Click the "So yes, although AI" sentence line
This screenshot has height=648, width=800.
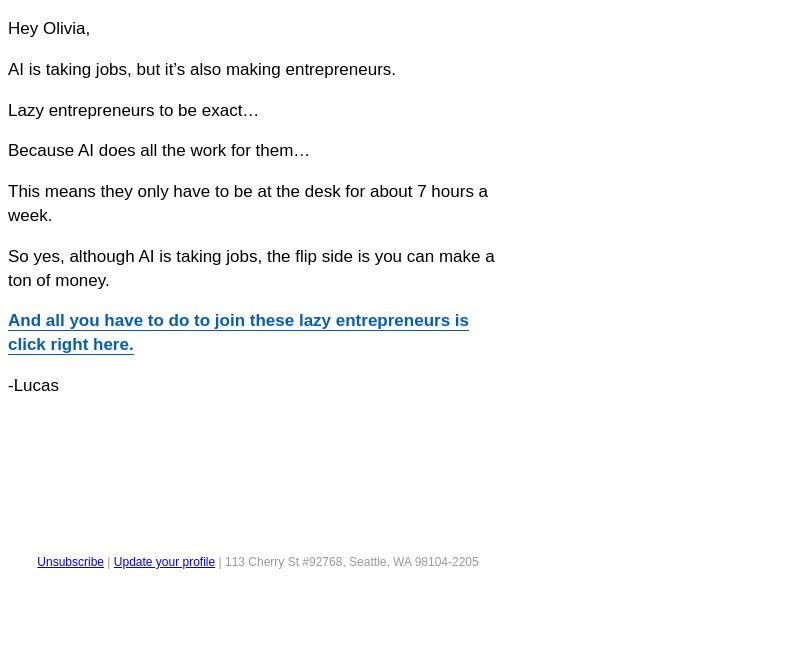(x=251, y=256)
